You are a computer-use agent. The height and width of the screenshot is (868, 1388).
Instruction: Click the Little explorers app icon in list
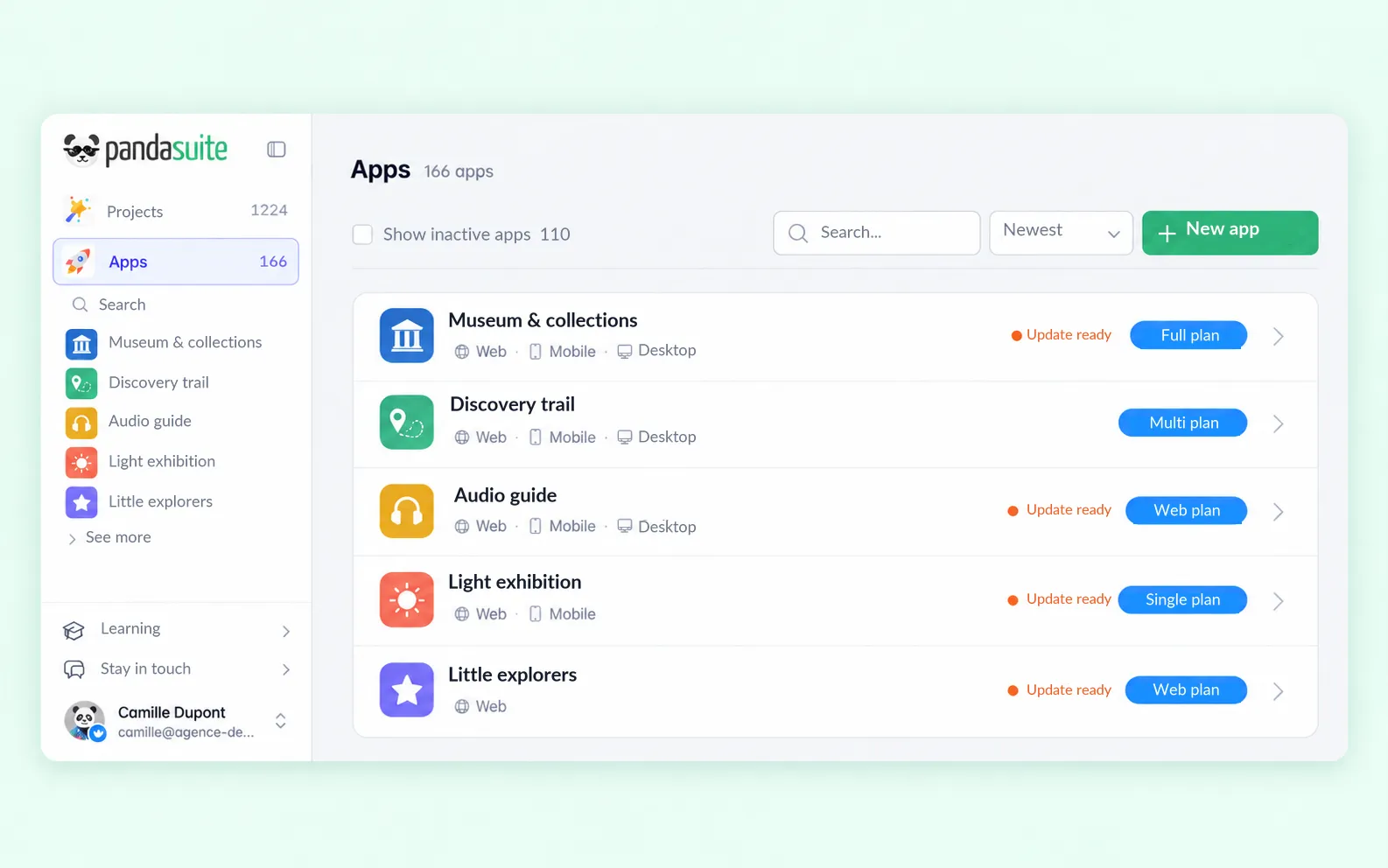(407, 690)
